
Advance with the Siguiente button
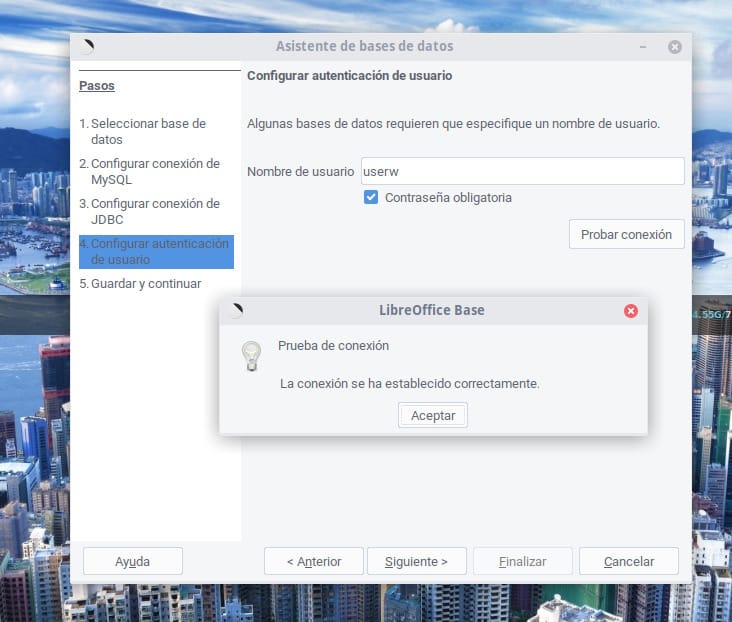pos(416,561)
